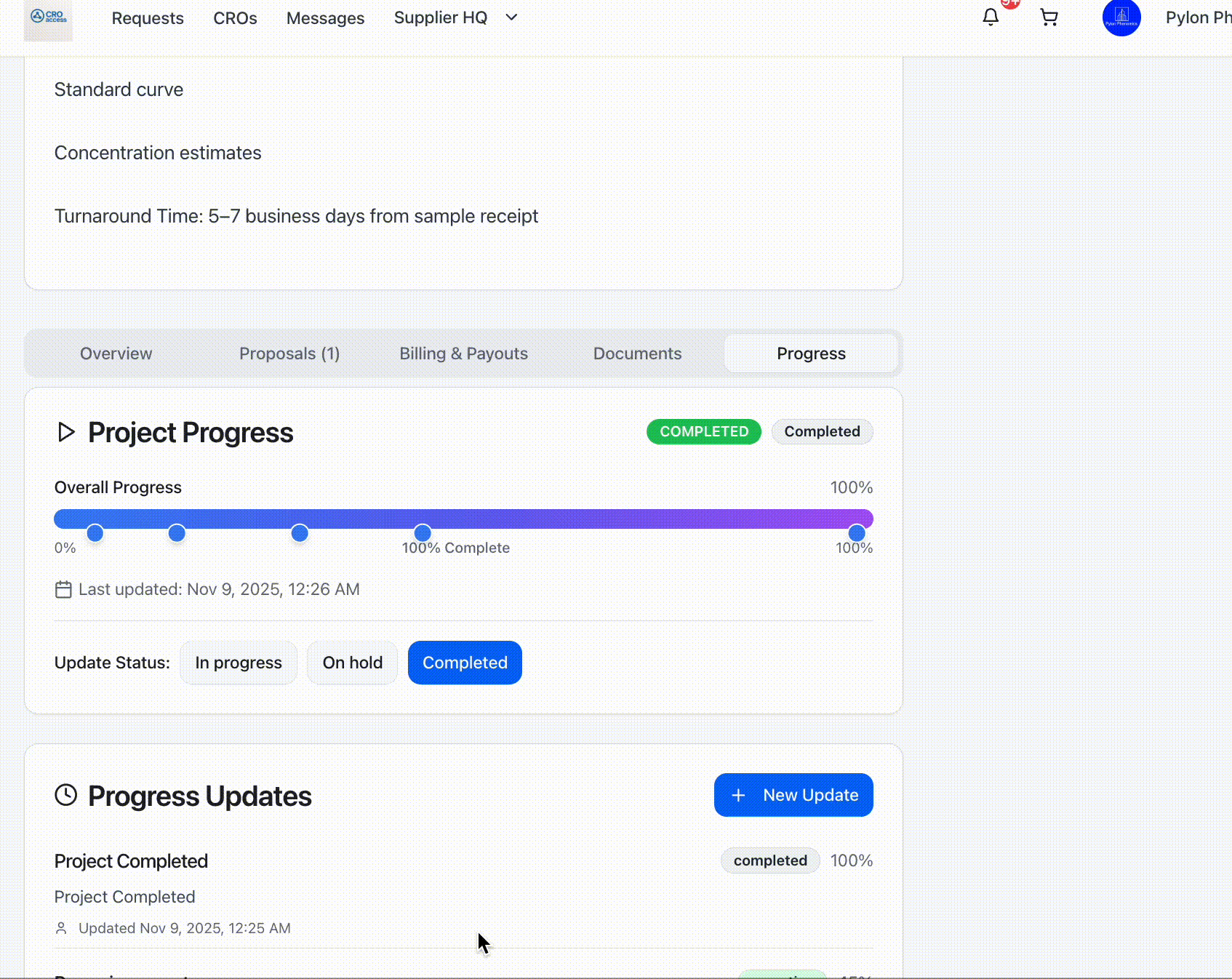Open the Supplier HQ menu
The height and width of the screenshot is (979, 1232).
pyautogui.click(x=441, y=17)
